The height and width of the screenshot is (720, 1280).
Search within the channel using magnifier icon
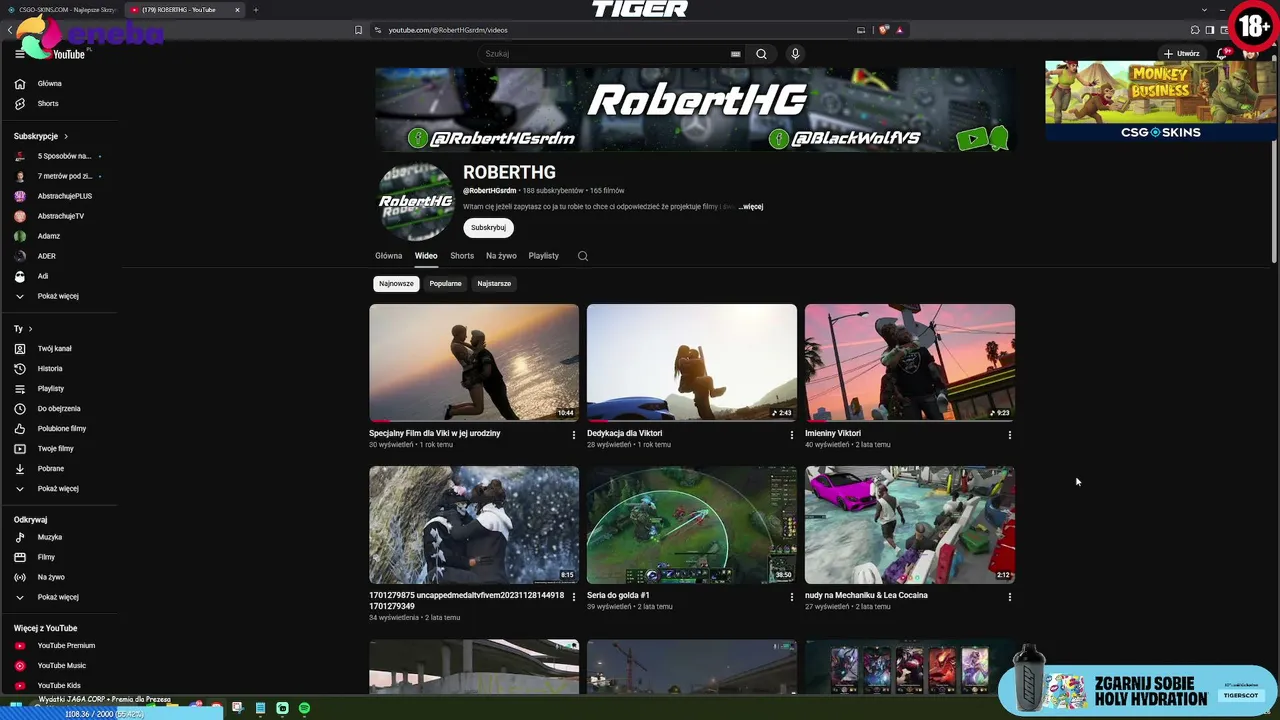pyautogui.click(x=583, y=256)
